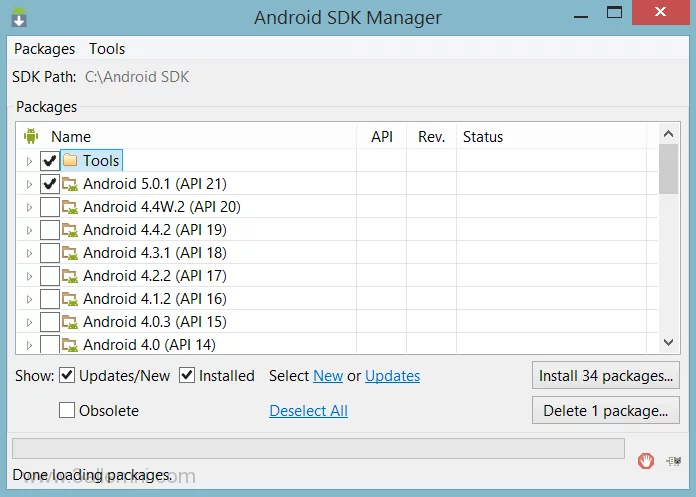The height and width of the screenshot is (497, 696).
Task: Click the Install 34 packages button
Action: tap(606, 376)
